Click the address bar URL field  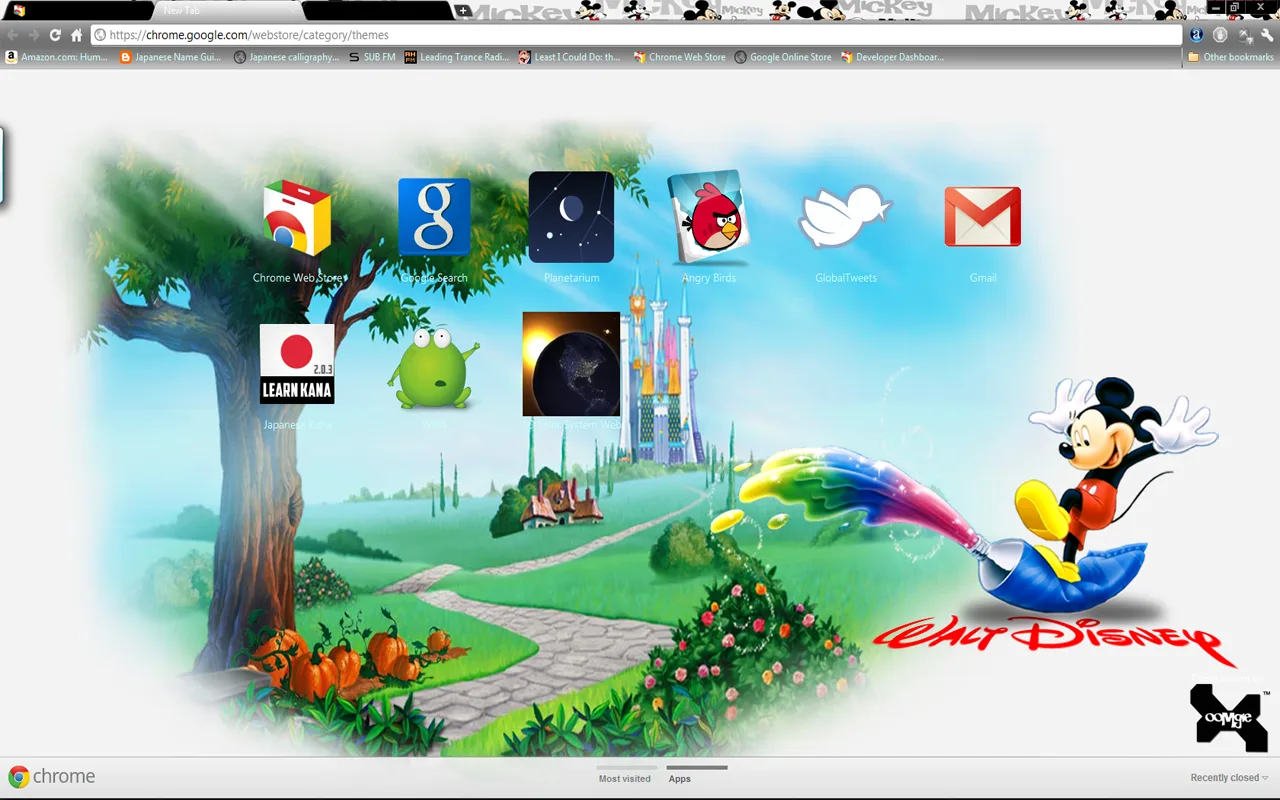click(636, 35)
